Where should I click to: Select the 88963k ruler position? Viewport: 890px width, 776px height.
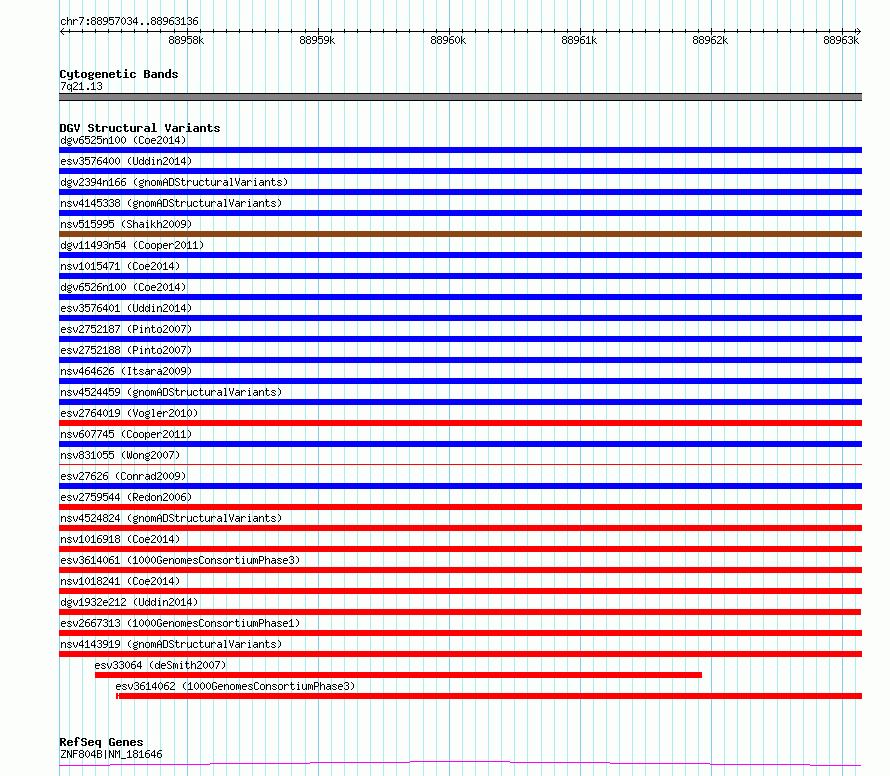[x=841, y=40]
